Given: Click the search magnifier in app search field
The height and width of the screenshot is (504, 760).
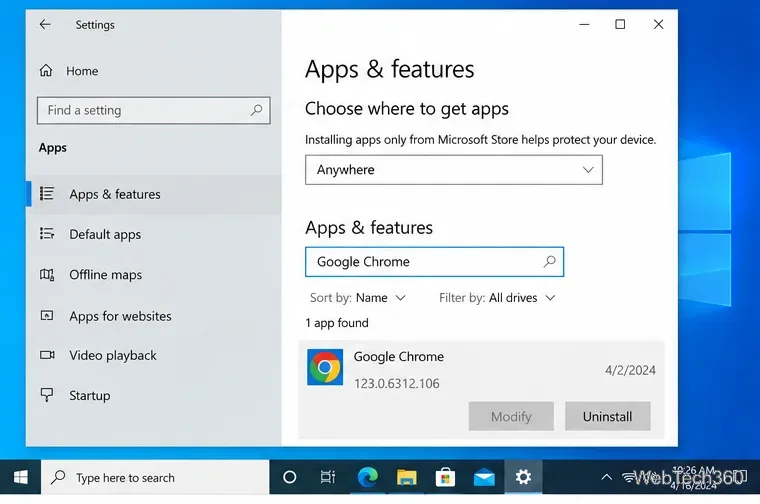Looking at the screenshot, I should coord(549,262).
